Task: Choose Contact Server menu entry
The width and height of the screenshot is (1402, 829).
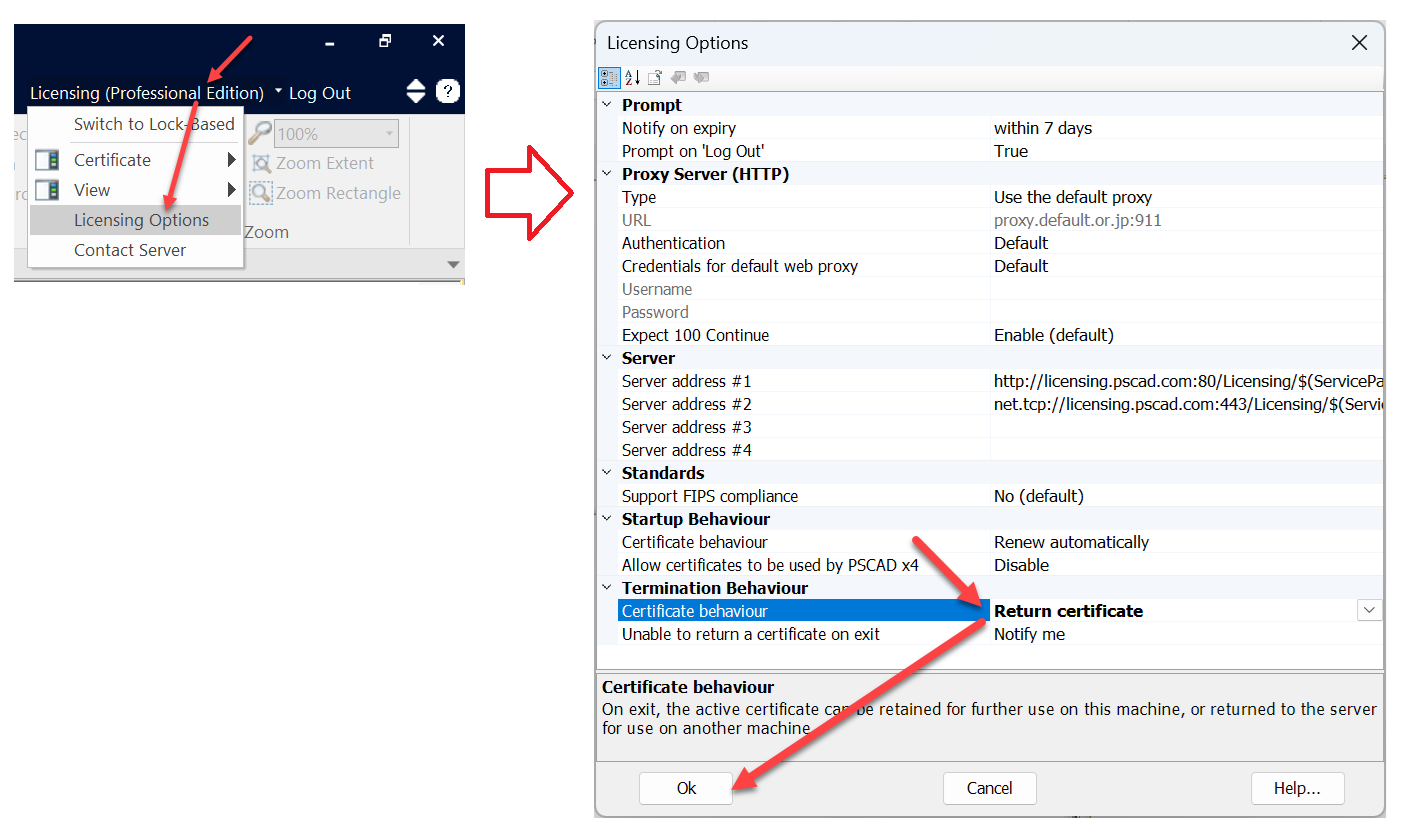Action: pyautogui.click(x=130, y=250)
